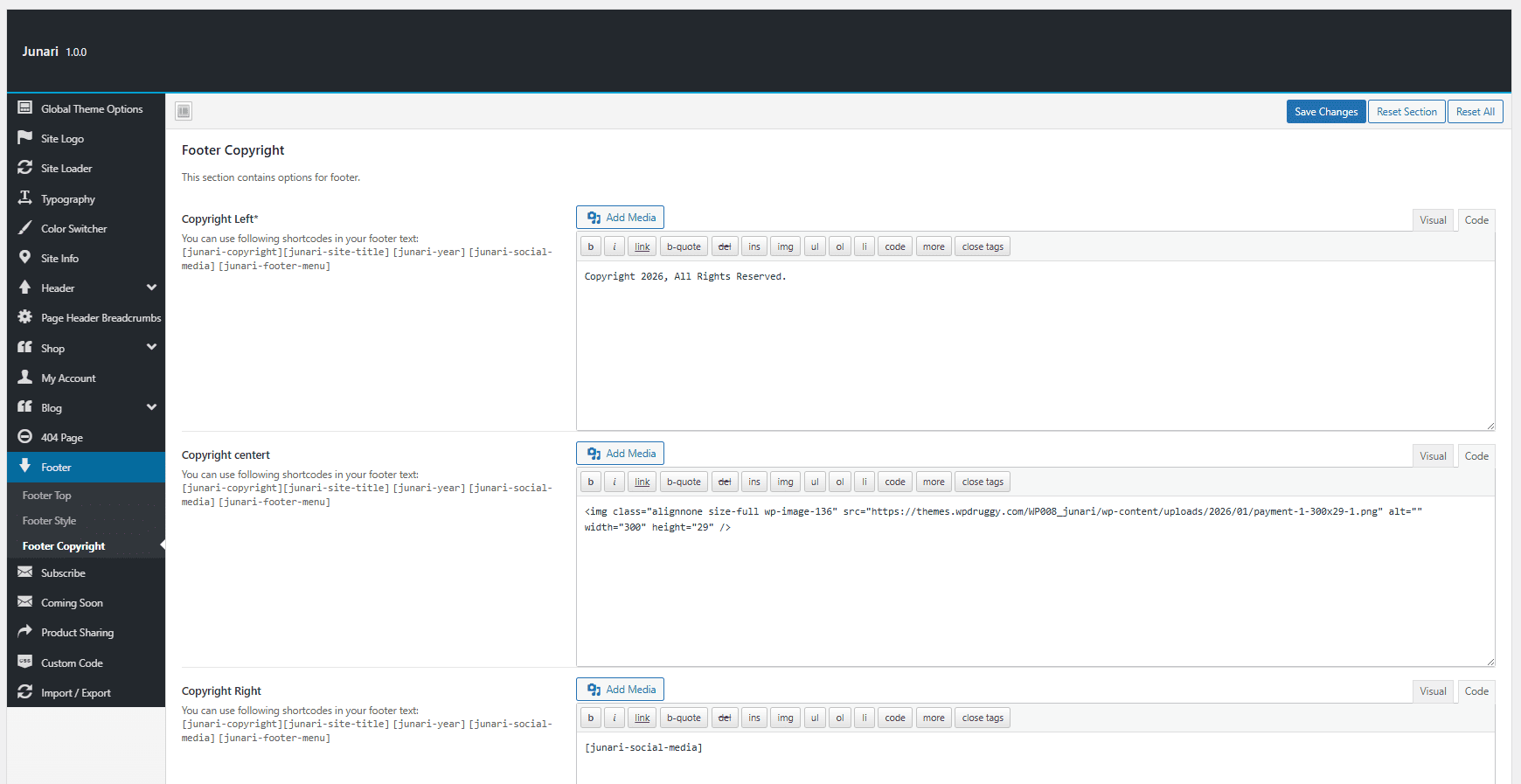Click 'b-quote' button in Copyright Left toolbar
The image size is (1521, 784).
pyautogui.click(x=684, y=246)
